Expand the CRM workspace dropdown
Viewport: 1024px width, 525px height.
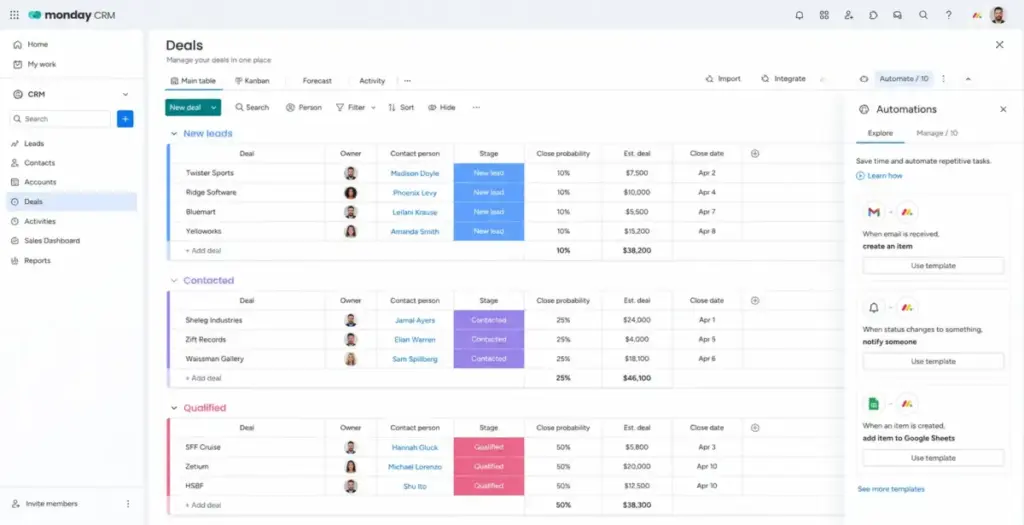point(125,94)
